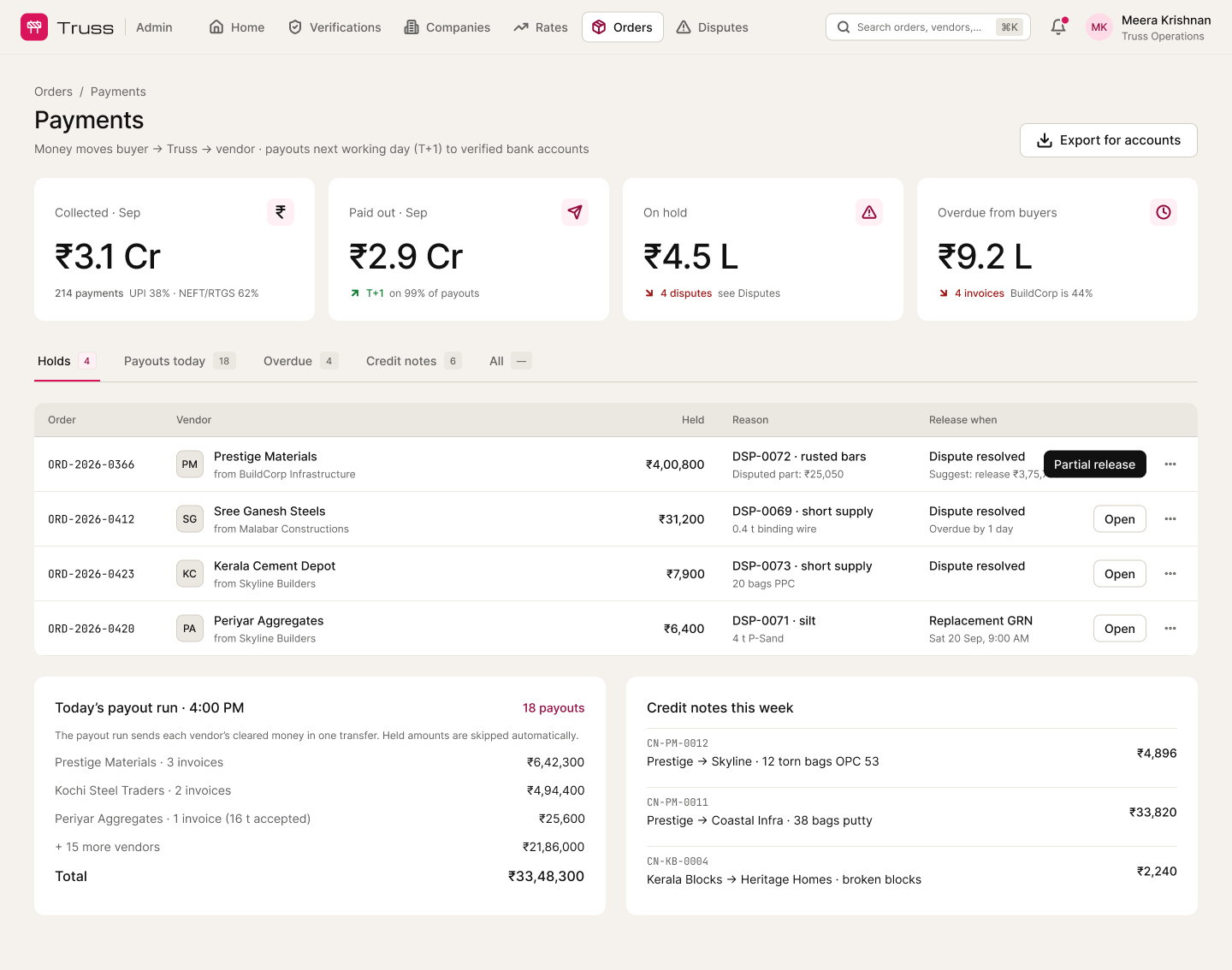Click the 4 disputes link

click(x=686, y=293)
